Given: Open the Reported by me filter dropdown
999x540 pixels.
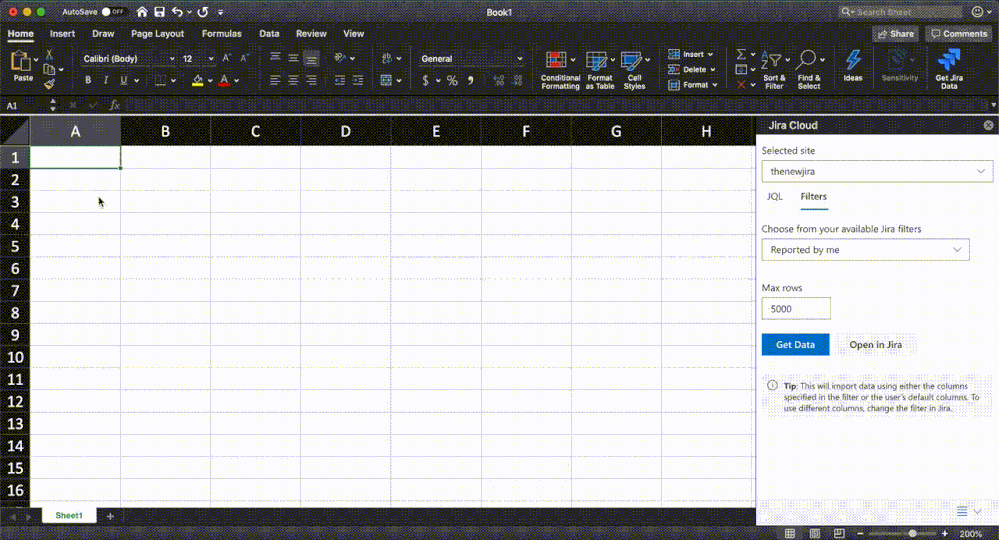Looking at the screenshot, I should point(865,250).
